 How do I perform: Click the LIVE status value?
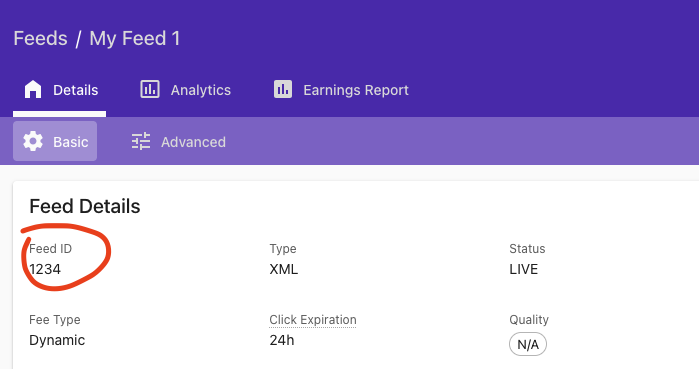pyautogui.click(x=523, y=269)
